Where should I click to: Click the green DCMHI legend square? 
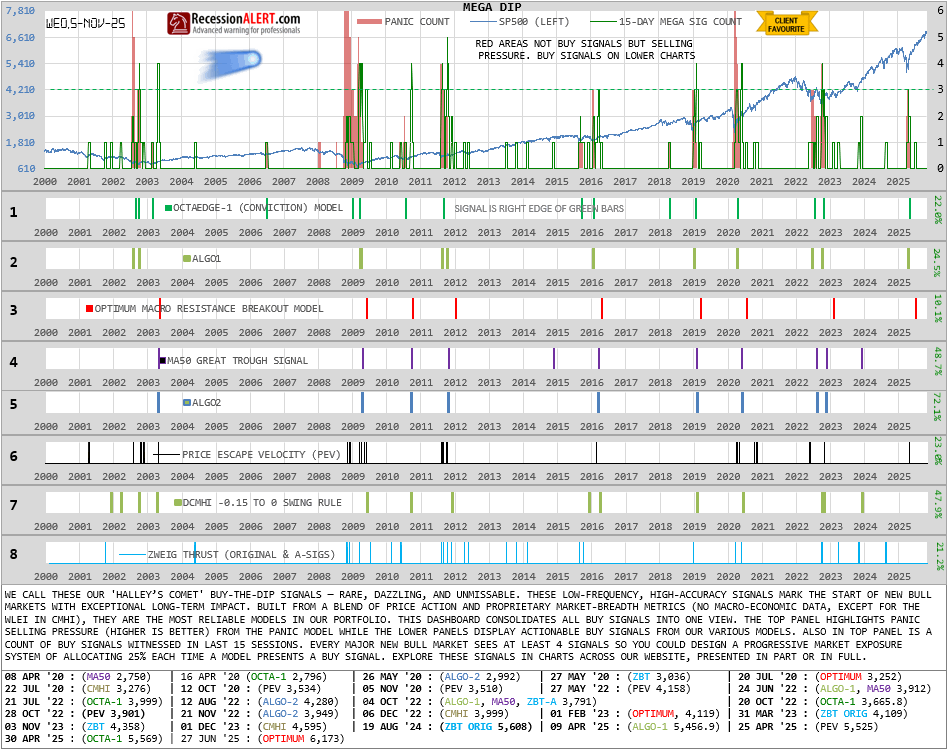pyautogui.click(x=178, y=503)
